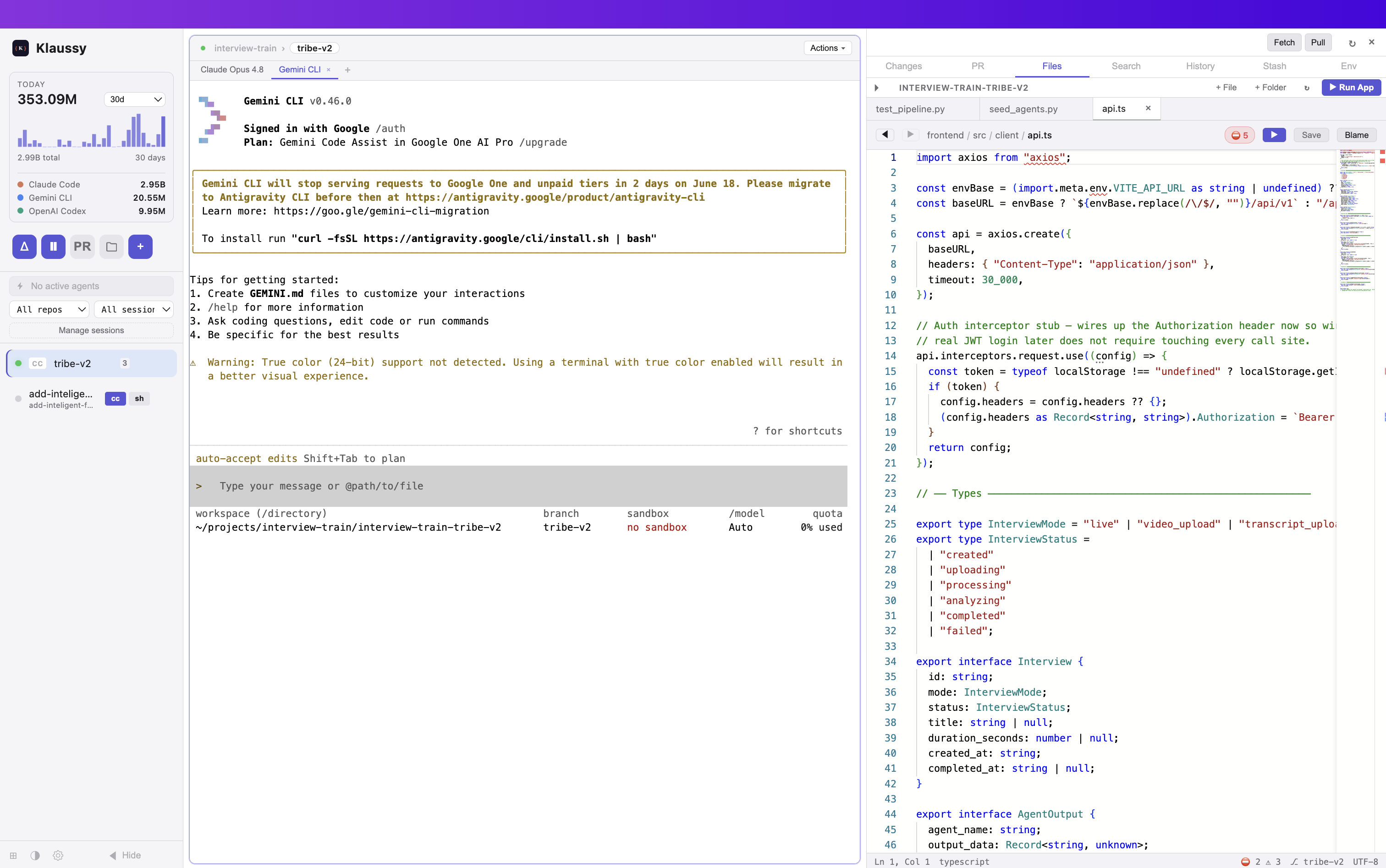Open the grid layout icon at sidebar bottom

(13, 855)
